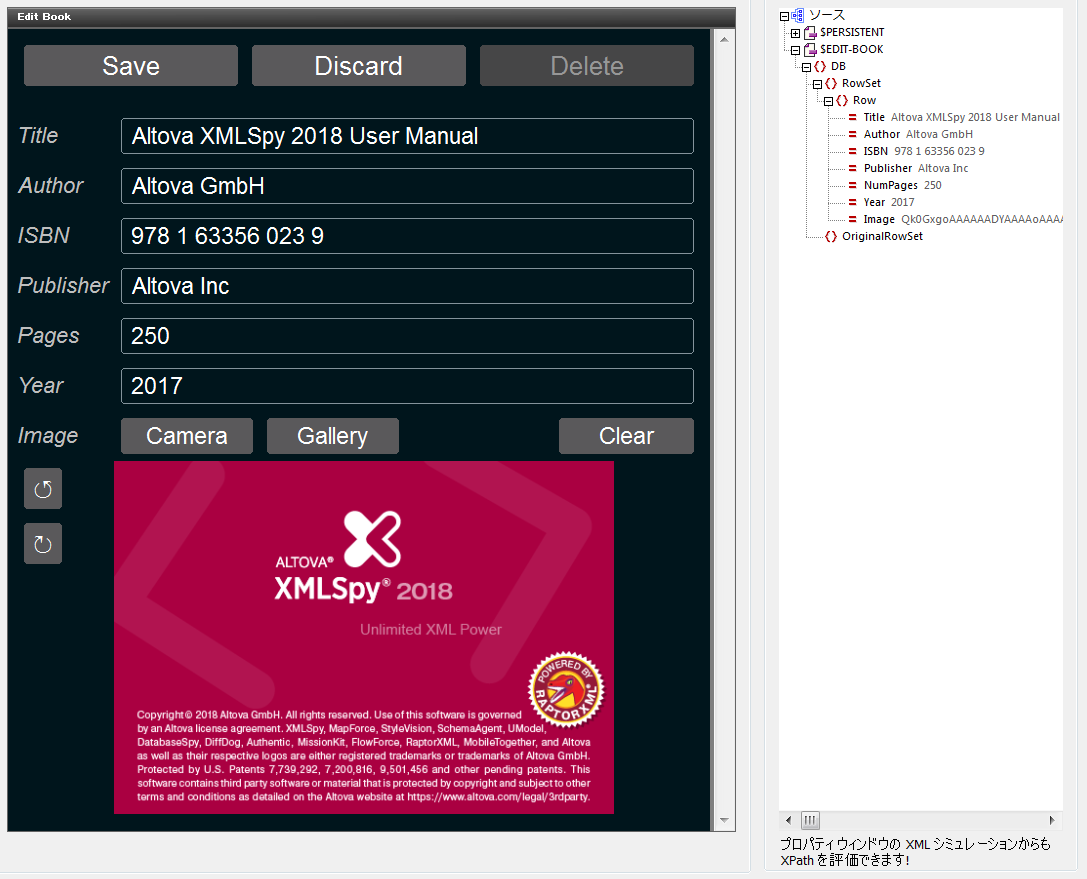Screen dimensions: 1087x879
Task: Collapse the Row tree node
Action: tap(828, 101)
